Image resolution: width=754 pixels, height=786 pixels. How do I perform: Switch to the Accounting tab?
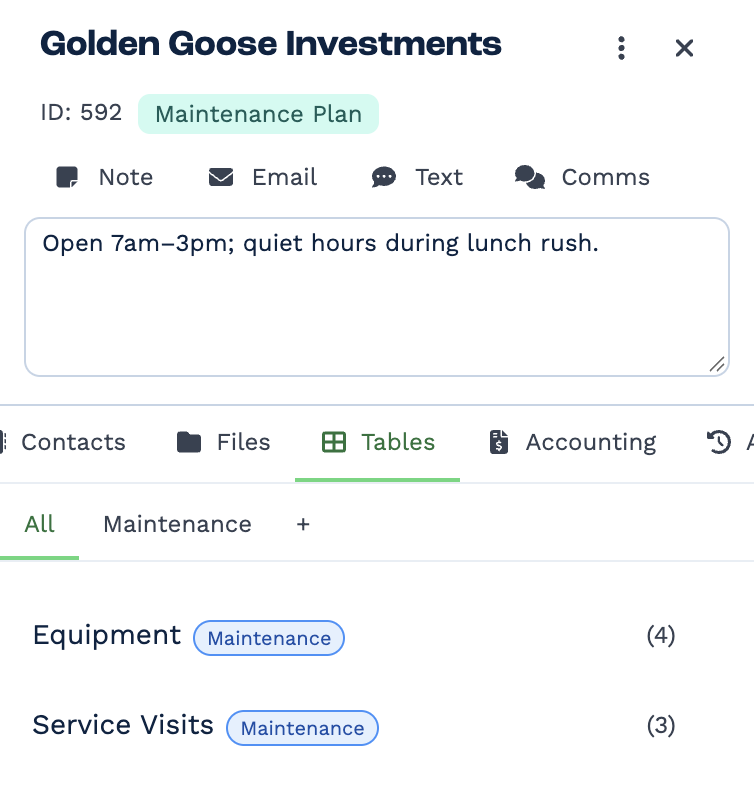click(x=573, y=443)
